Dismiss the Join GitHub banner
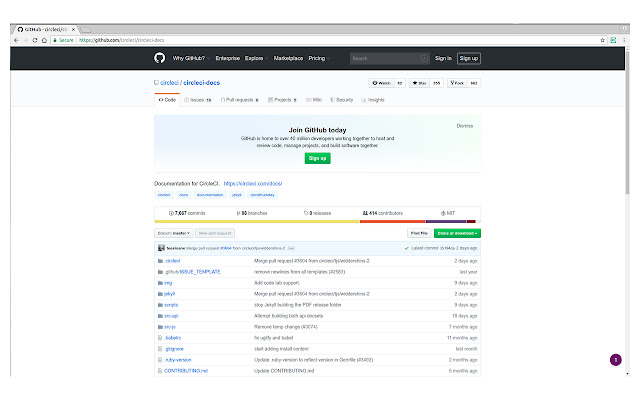Viewport: 640px width, 400px height. point(464,126)
